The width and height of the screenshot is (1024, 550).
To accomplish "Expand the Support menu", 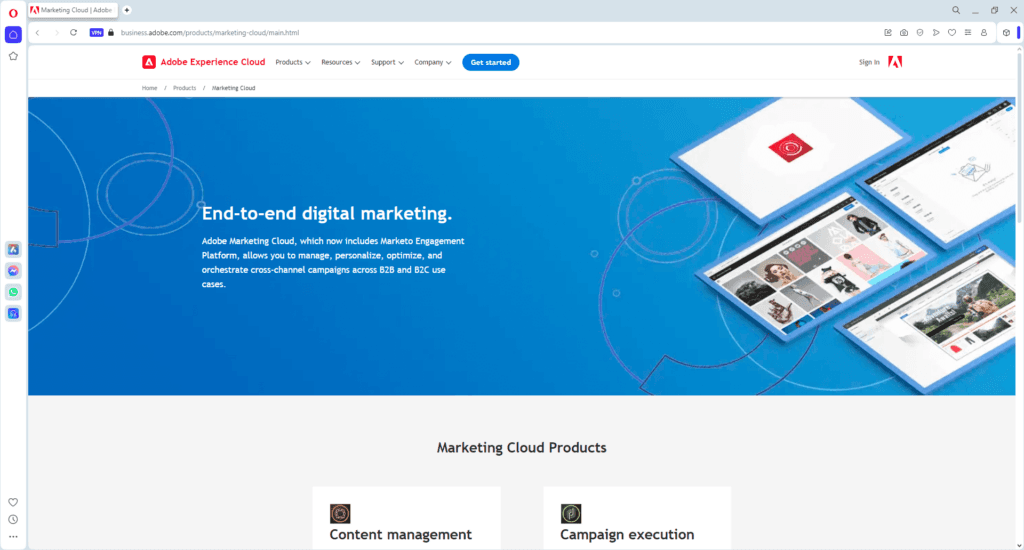I will click(387, 62).
